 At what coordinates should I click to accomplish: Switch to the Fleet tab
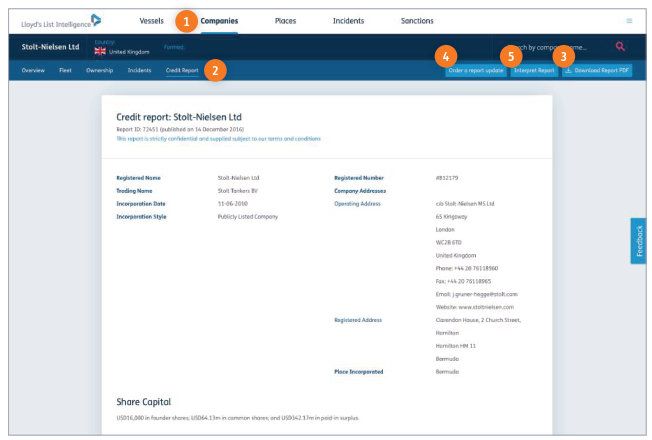tap(65, 70)
